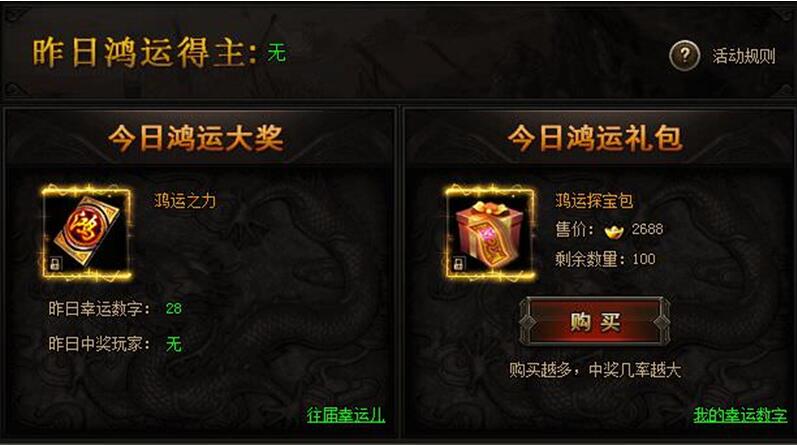The height and width of the screenshot is (445, 797).
Task: Click the 鸿运之力 prize name label
Action: tap(185, 201)
